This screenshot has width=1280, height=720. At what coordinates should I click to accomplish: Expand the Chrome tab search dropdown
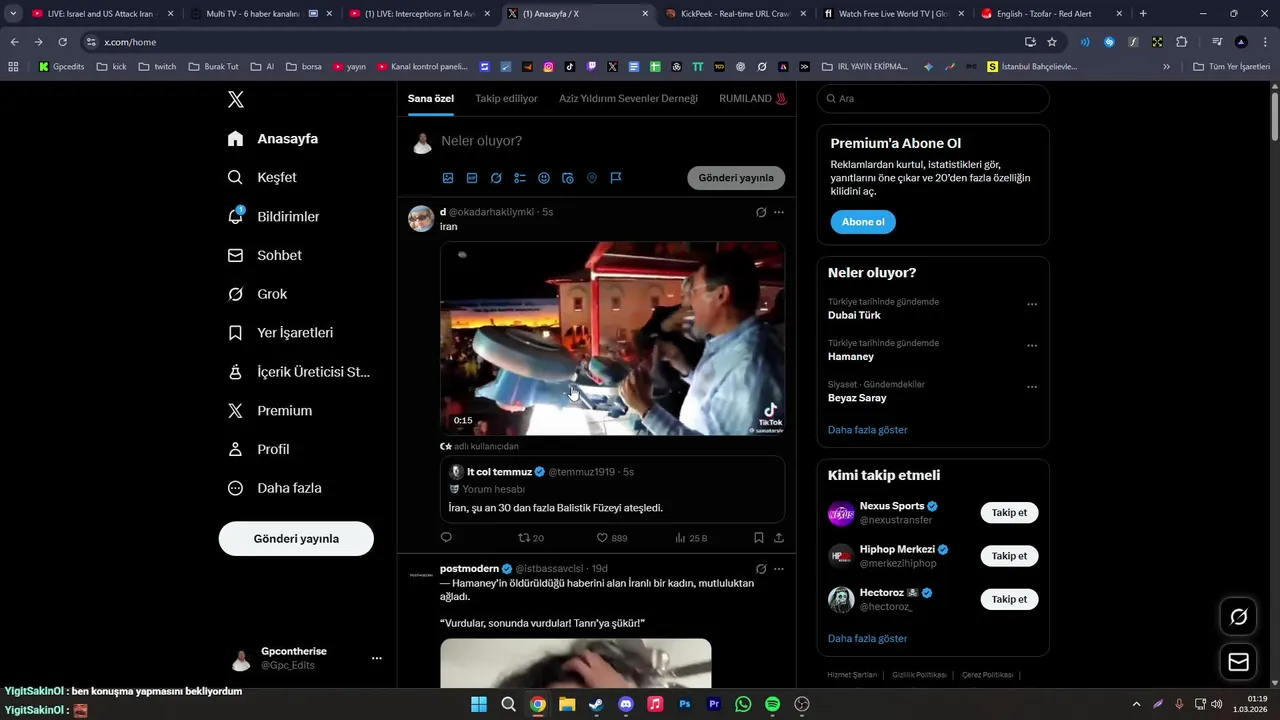pyautogui.click(x=13, y=14)
